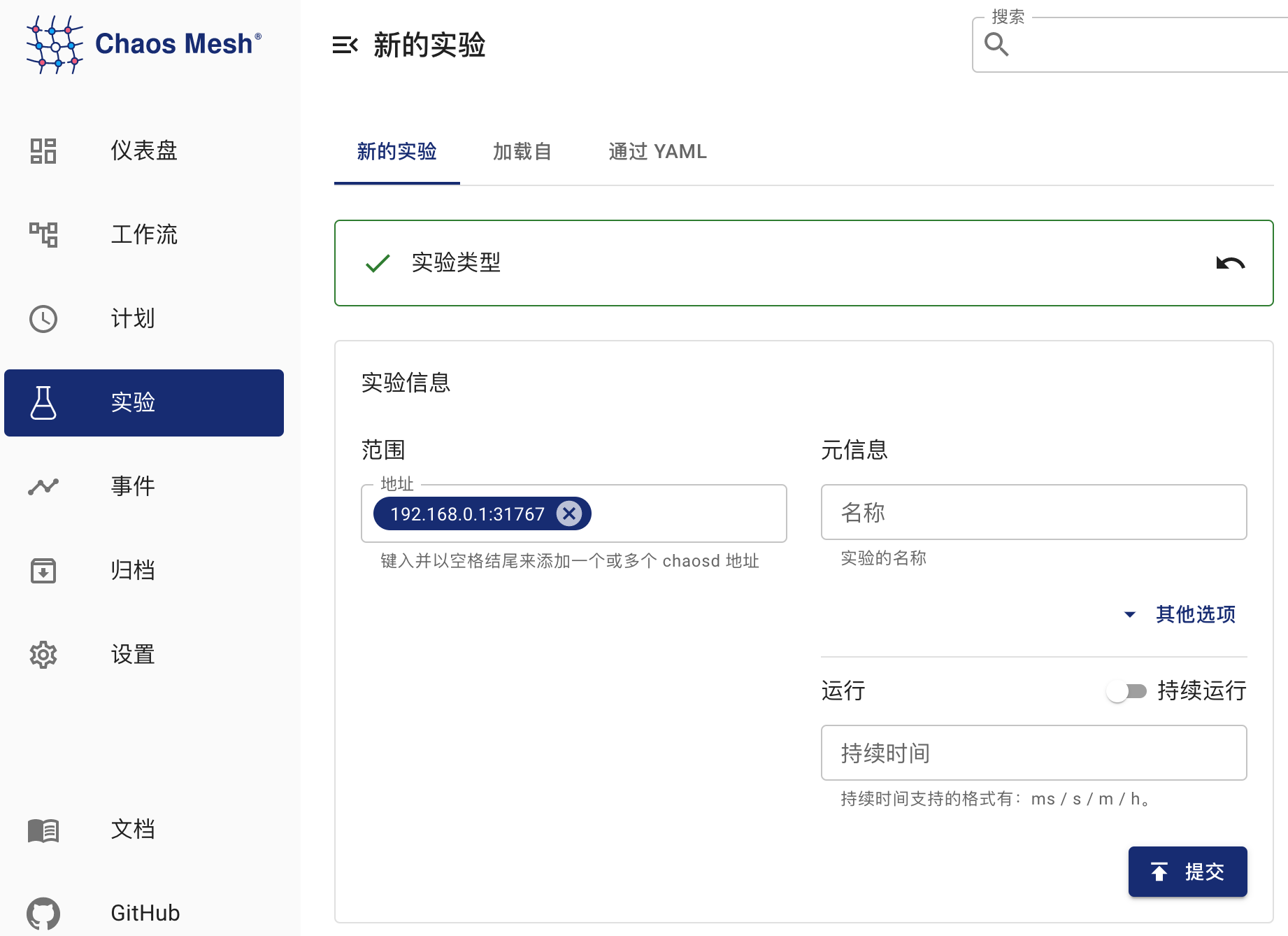The height and width of the screenshot is (936, 1288).
Task: Click the GitHub icon in the sidebar
Action: [43, 913]
